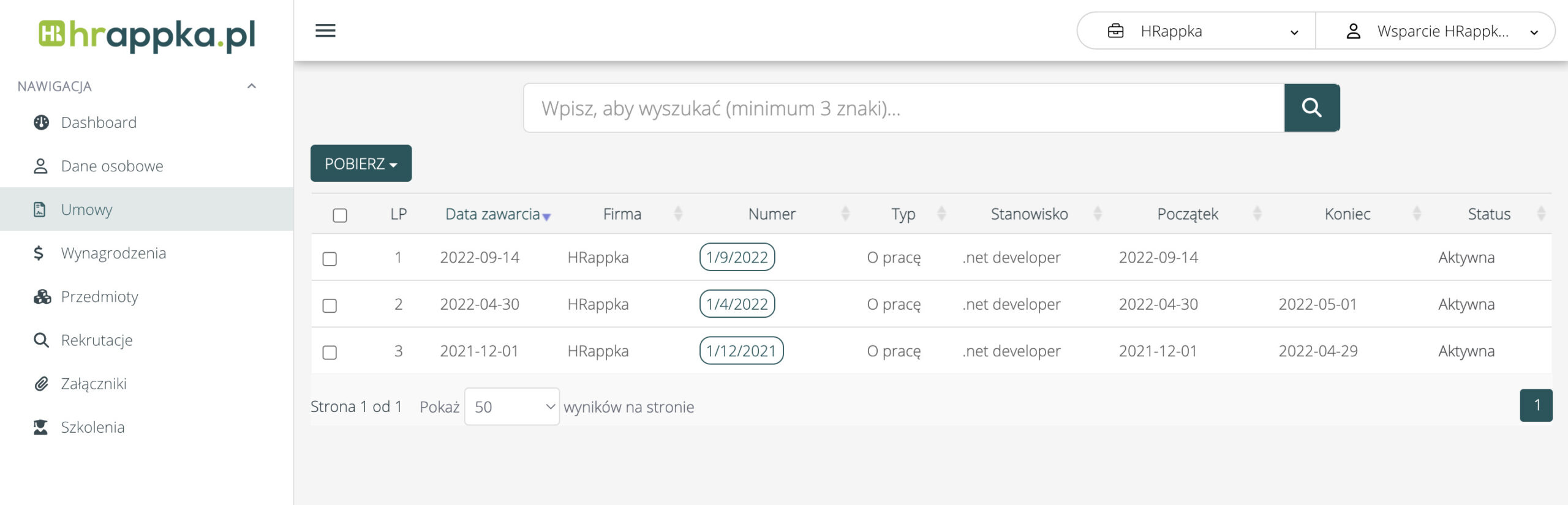Screen dimensions: 1568x505
Task: Click the Numer column header label
Action: [772, 214]
